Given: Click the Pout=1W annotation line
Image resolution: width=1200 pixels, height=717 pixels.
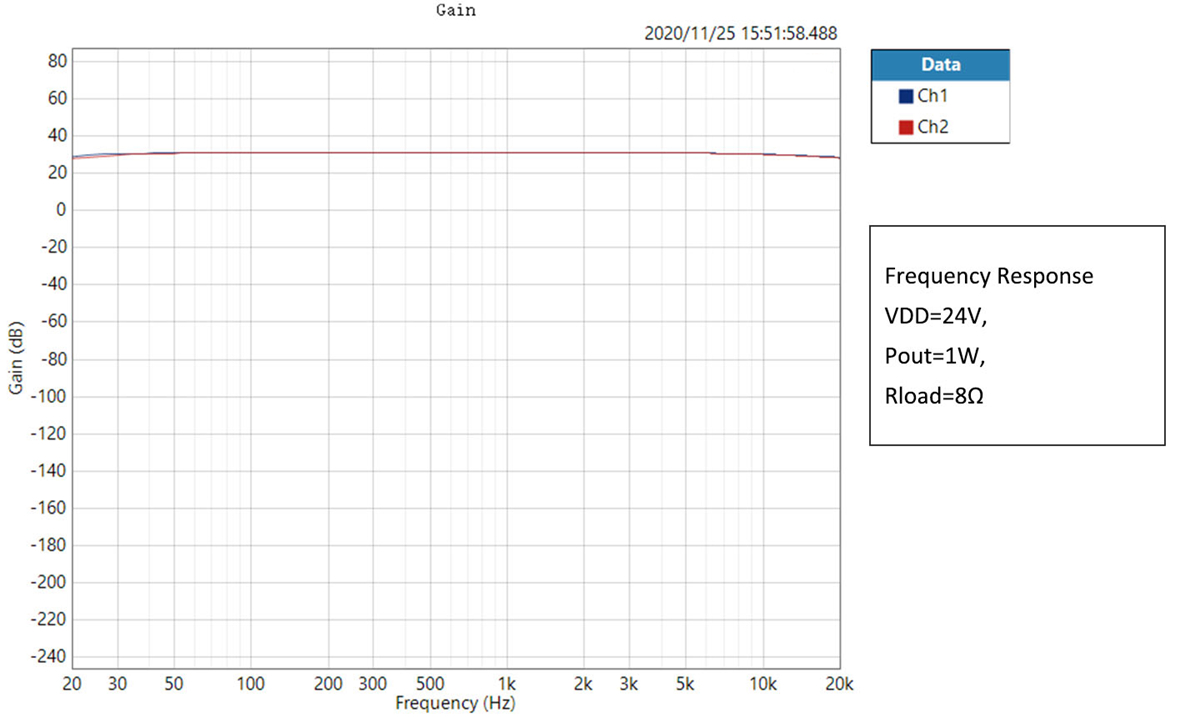Looking at the screenshot, I should coord(928,354).
